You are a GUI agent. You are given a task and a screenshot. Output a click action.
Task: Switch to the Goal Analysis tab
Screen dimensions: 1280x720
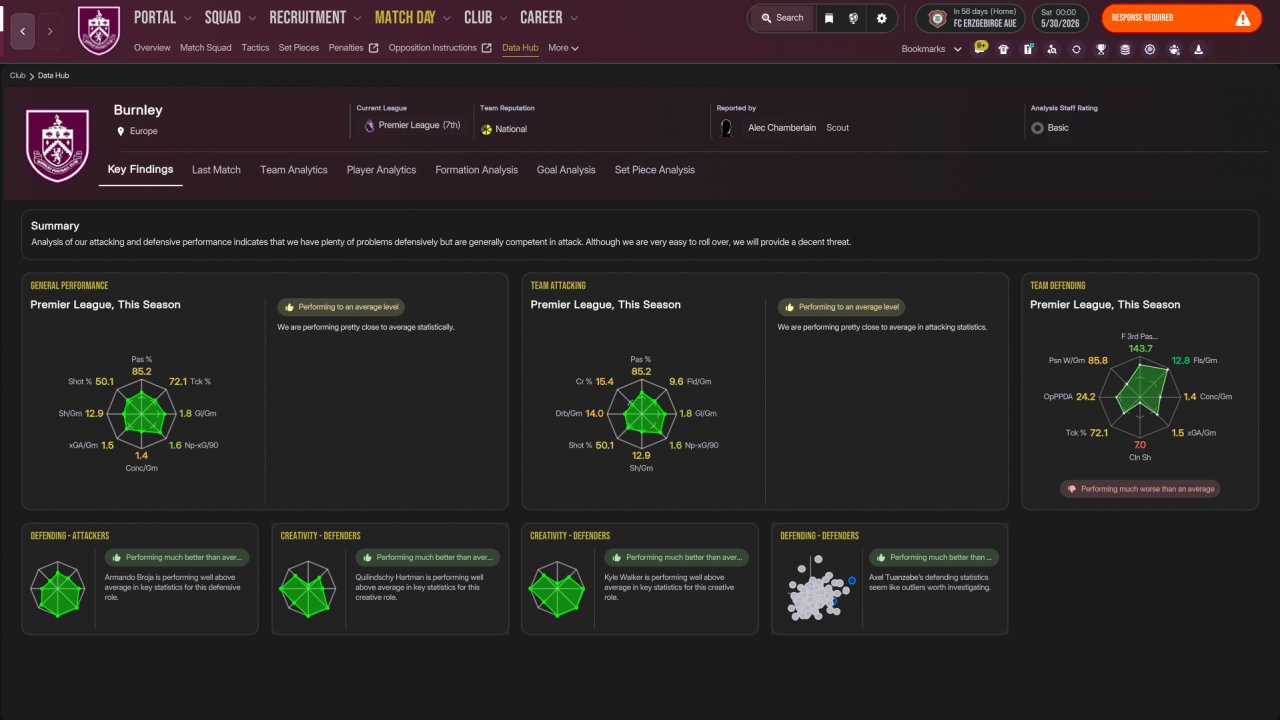[x=566, y=170]
